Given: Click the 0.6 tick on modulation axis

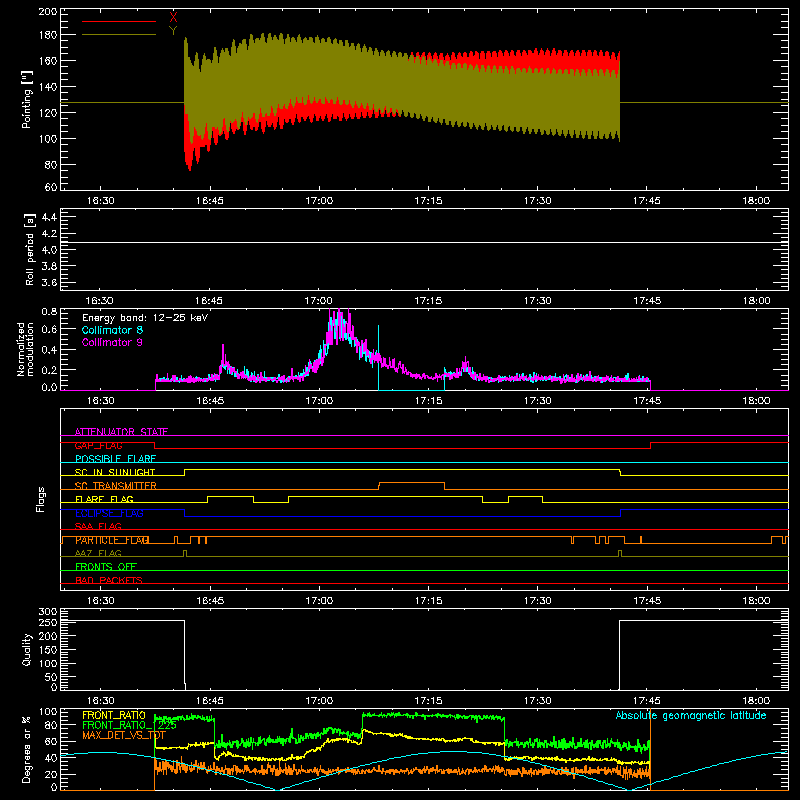Looking at the screenshot, I should click(x=49, y=330).
